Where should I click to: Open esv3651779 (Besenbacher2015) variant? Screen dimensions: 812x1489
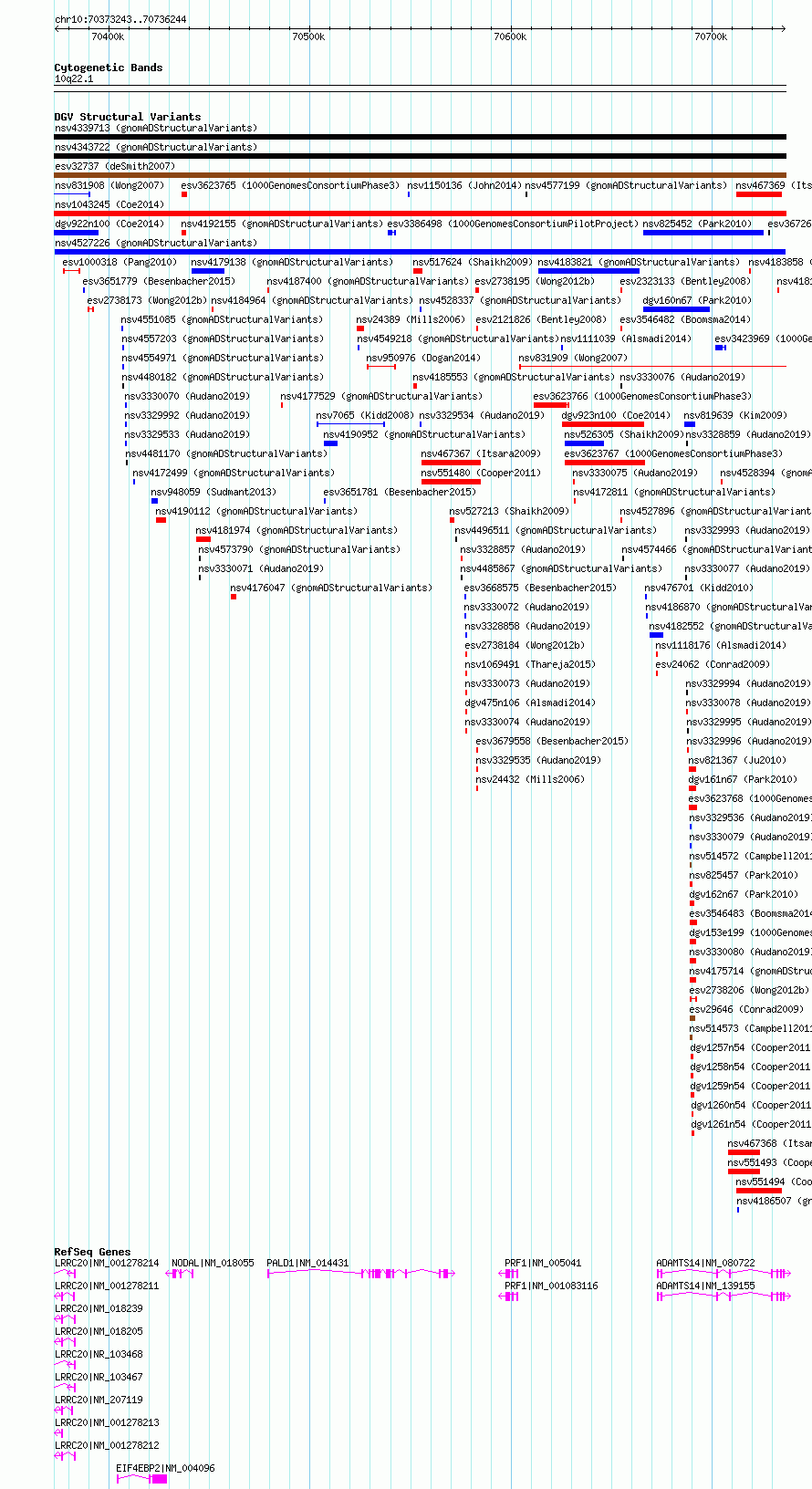(159, 281)
